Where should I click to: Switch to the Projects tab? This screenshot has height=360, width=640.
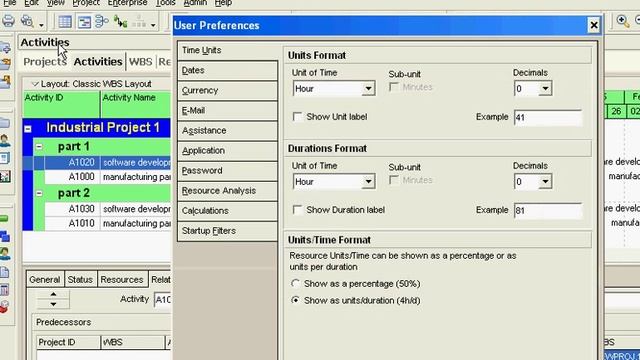(x=45, y=62)
